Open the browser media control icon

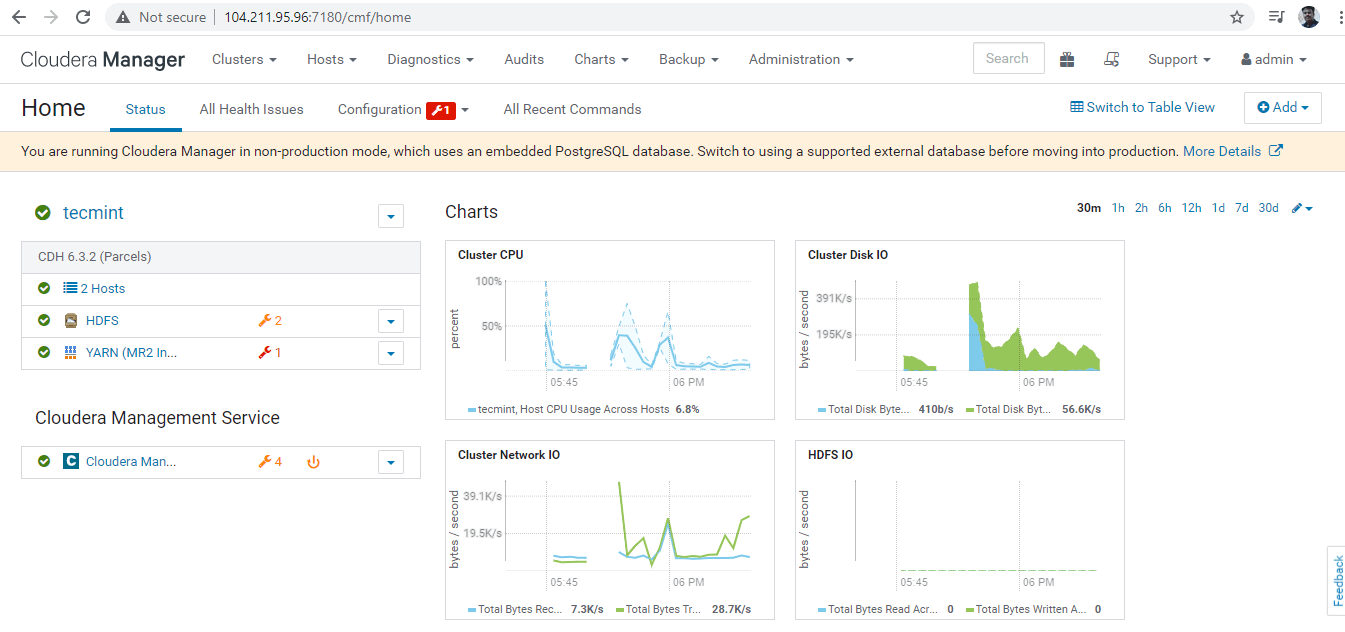[1276, 17]
